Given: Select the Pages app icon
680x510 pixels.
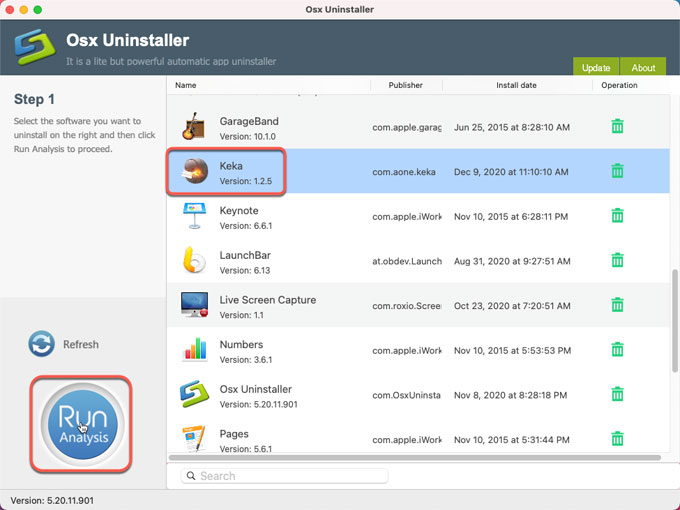Looking at the screenshot, I should click(x=193, y=438).
